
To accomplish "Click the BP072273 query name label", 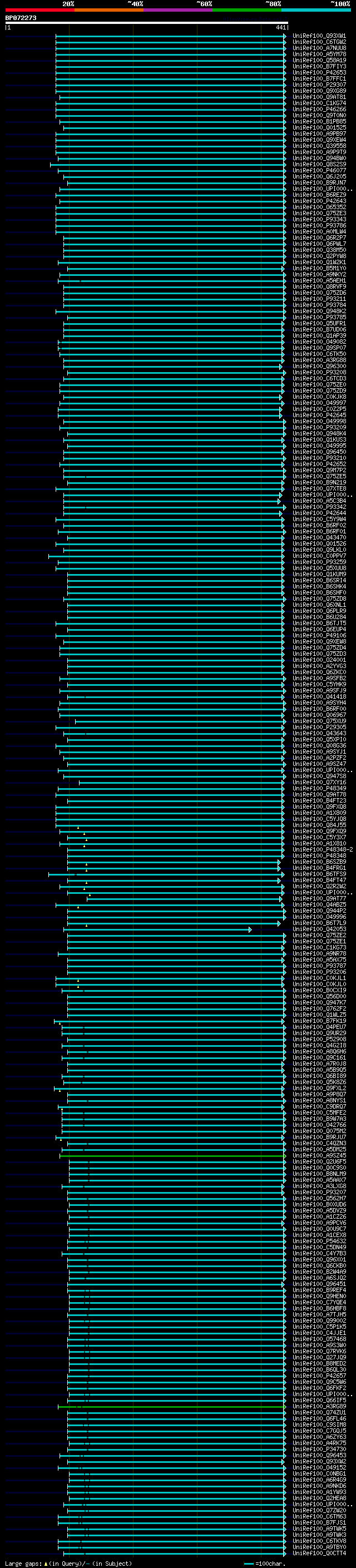I will coord(21,18).
